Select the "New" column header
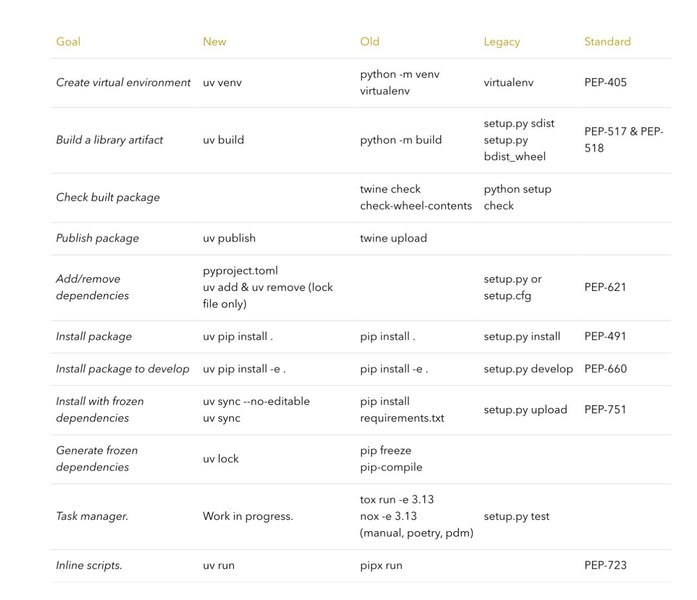The height and width of the screenshot is (600, 697). [x=214, y=42]
